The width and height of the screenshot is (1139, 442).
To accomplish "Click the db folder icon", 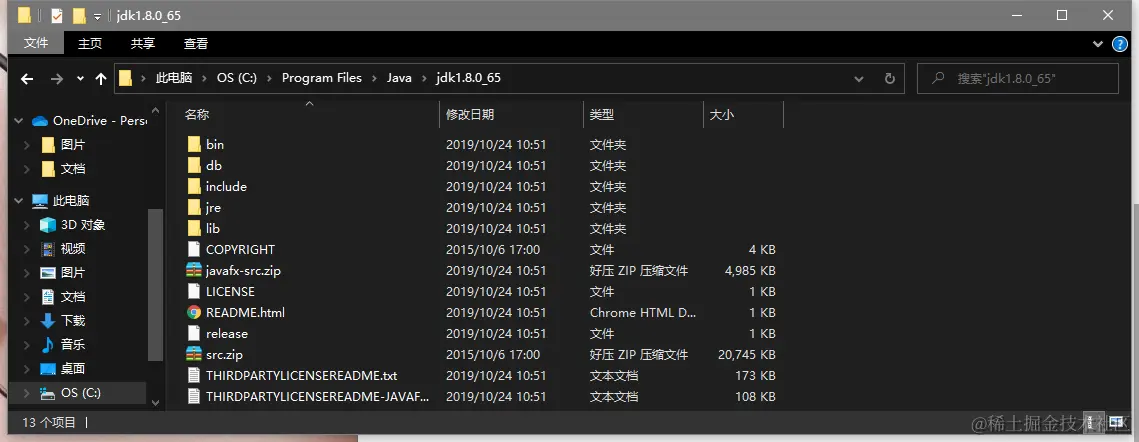I will tap(194, 166).
